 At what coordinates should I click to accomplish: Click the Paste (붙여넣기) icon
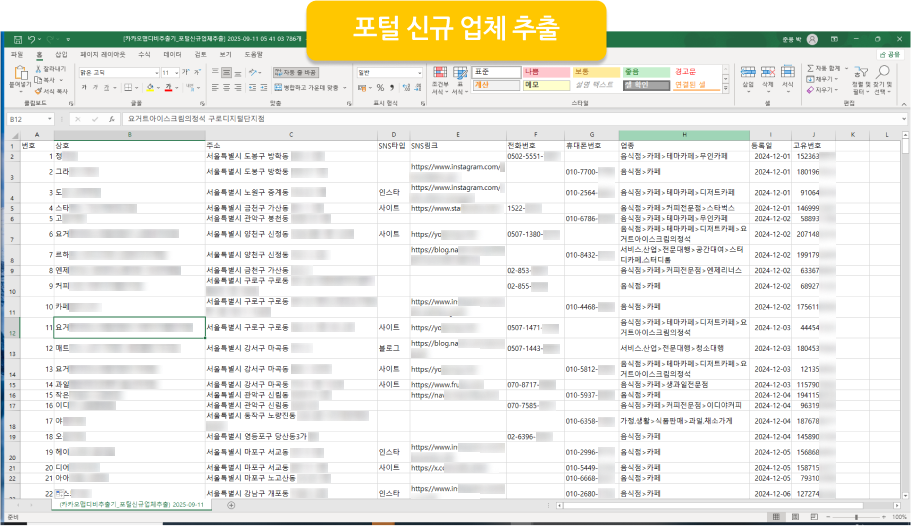pos(20,75)
